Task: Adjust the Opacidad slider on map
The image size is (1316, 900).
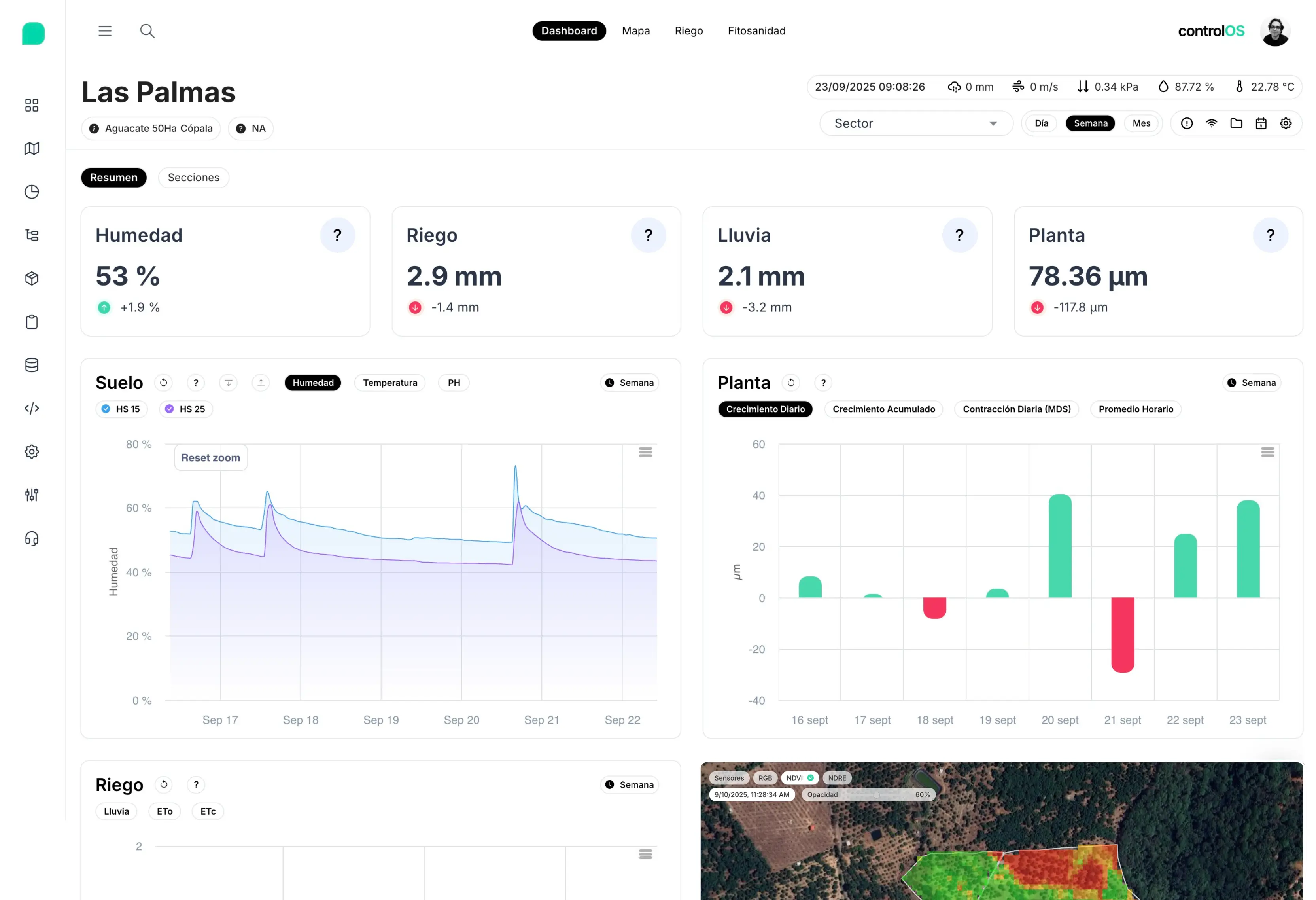Action: (x=877, y=795)
